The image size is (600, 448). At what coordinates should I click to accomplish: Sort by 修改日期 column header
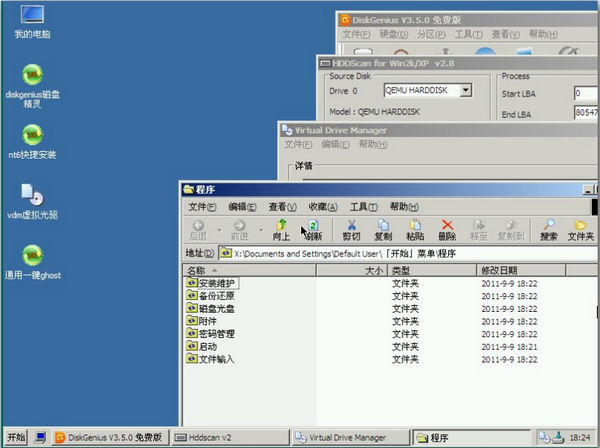point(521,270)
